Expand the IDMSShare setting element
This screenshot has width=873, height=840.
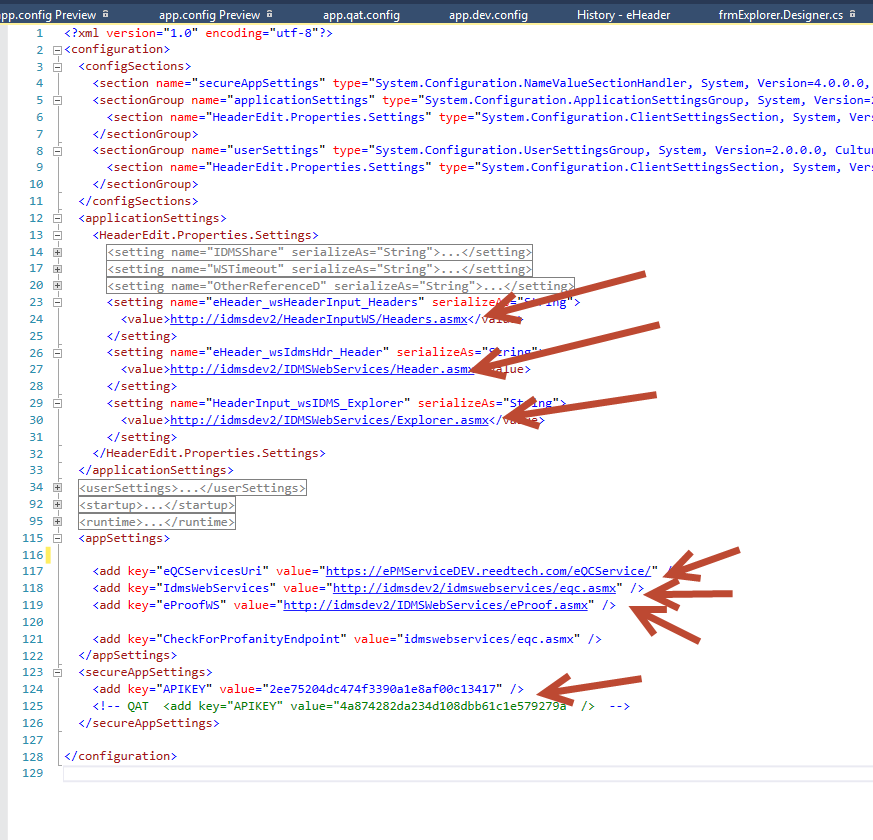[57, 251]
